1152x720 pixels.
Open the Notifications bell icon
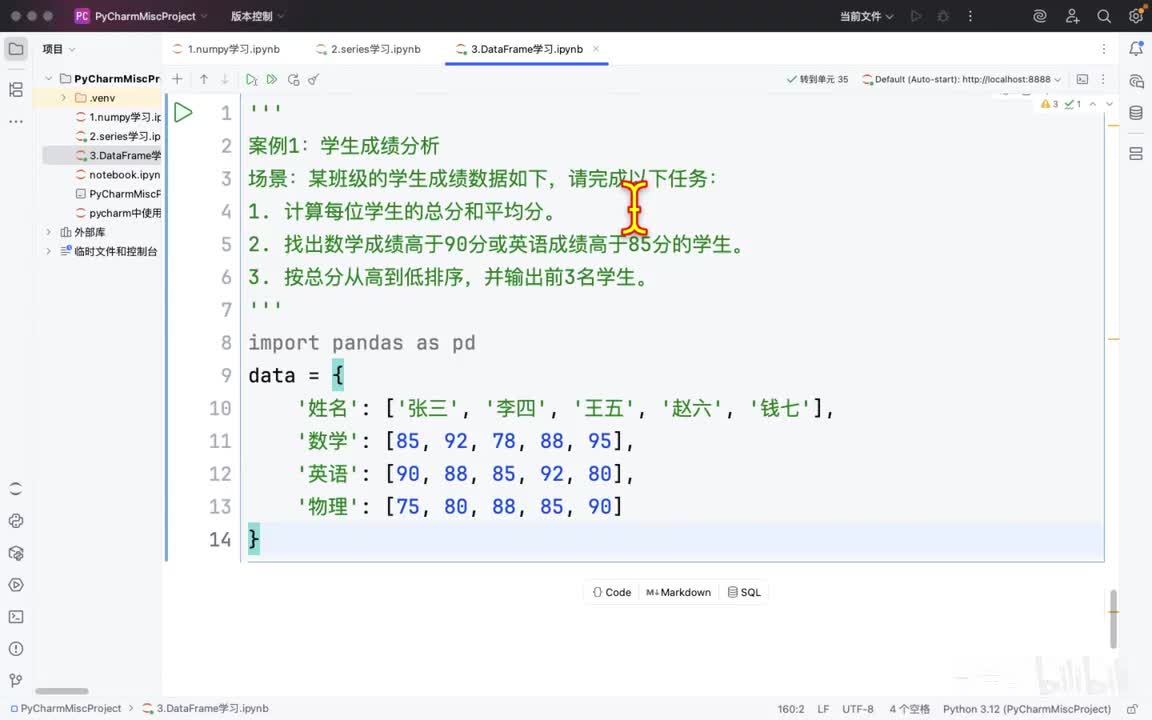(x=1136, y=49)
